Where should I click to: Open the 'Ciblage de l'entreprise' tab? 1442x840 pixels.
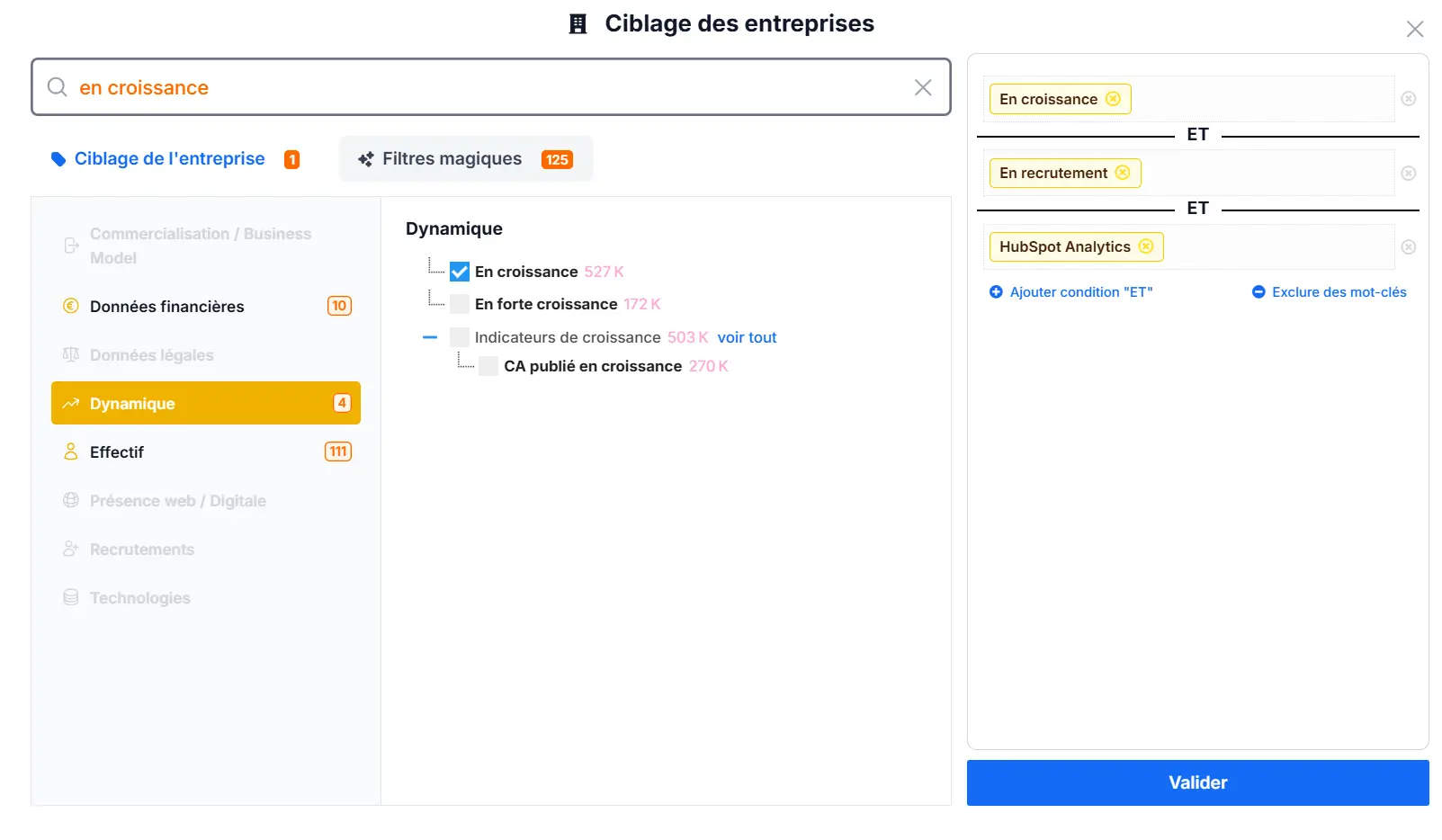pos(169,158)
